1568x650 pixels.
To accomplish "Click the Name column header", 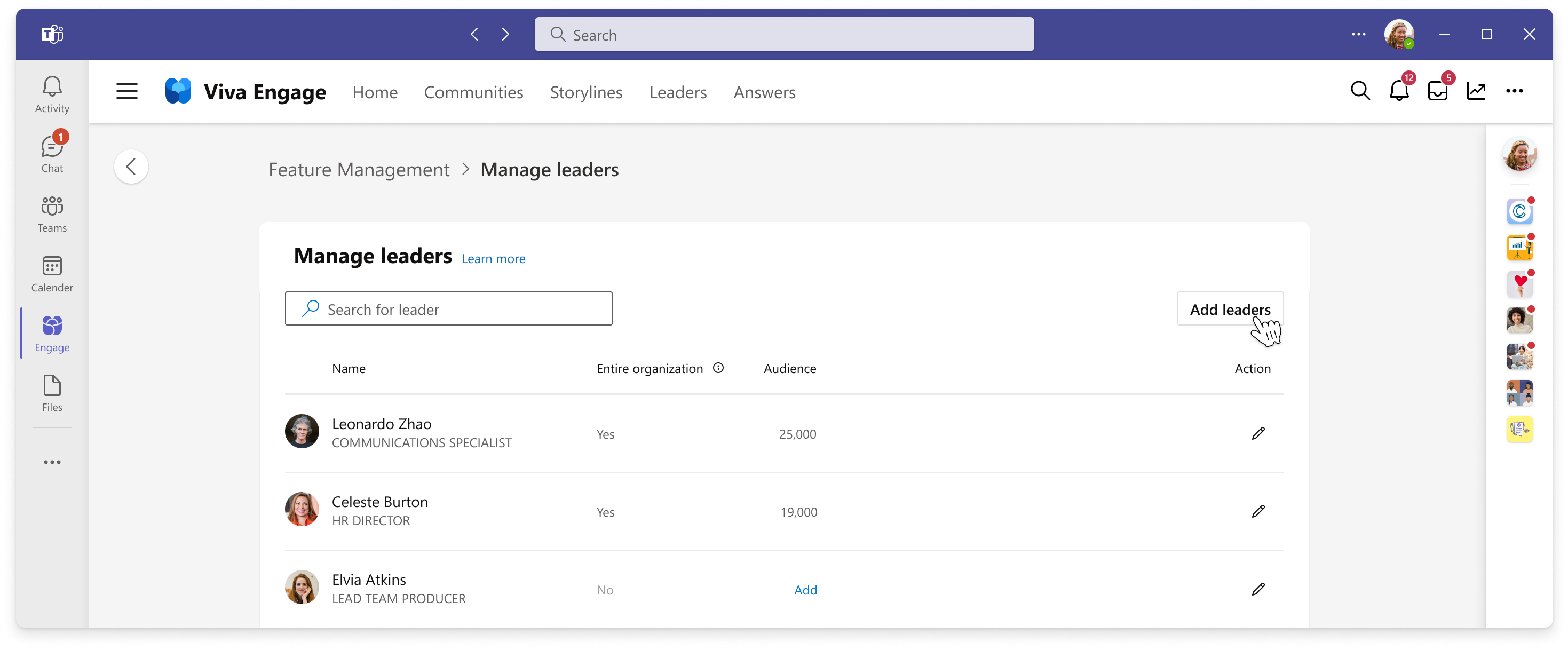I will 349,368.
